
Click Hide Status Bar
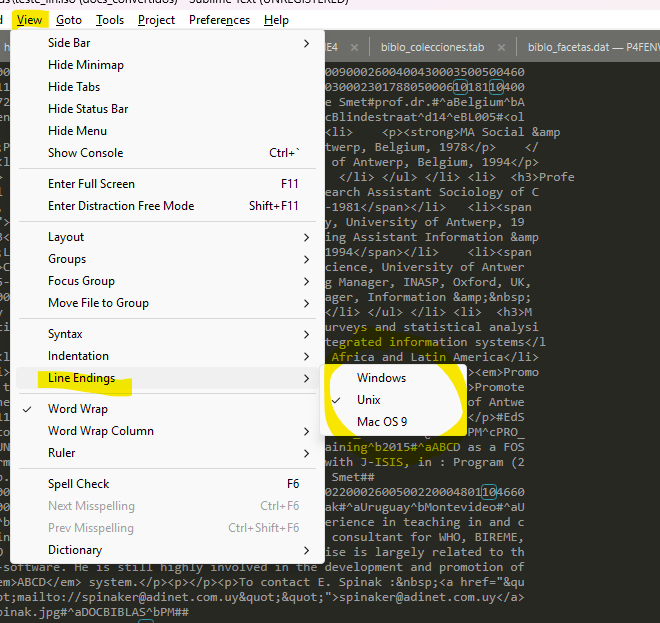(x=88, y=109)
